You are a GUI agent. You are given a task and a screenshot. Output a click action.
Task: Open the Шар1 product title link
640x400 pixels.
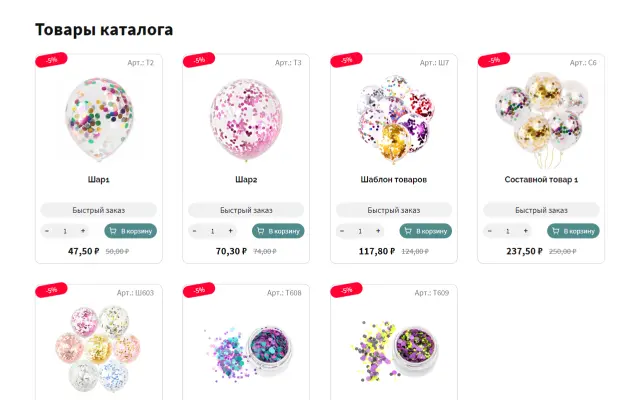pos(98,180)
